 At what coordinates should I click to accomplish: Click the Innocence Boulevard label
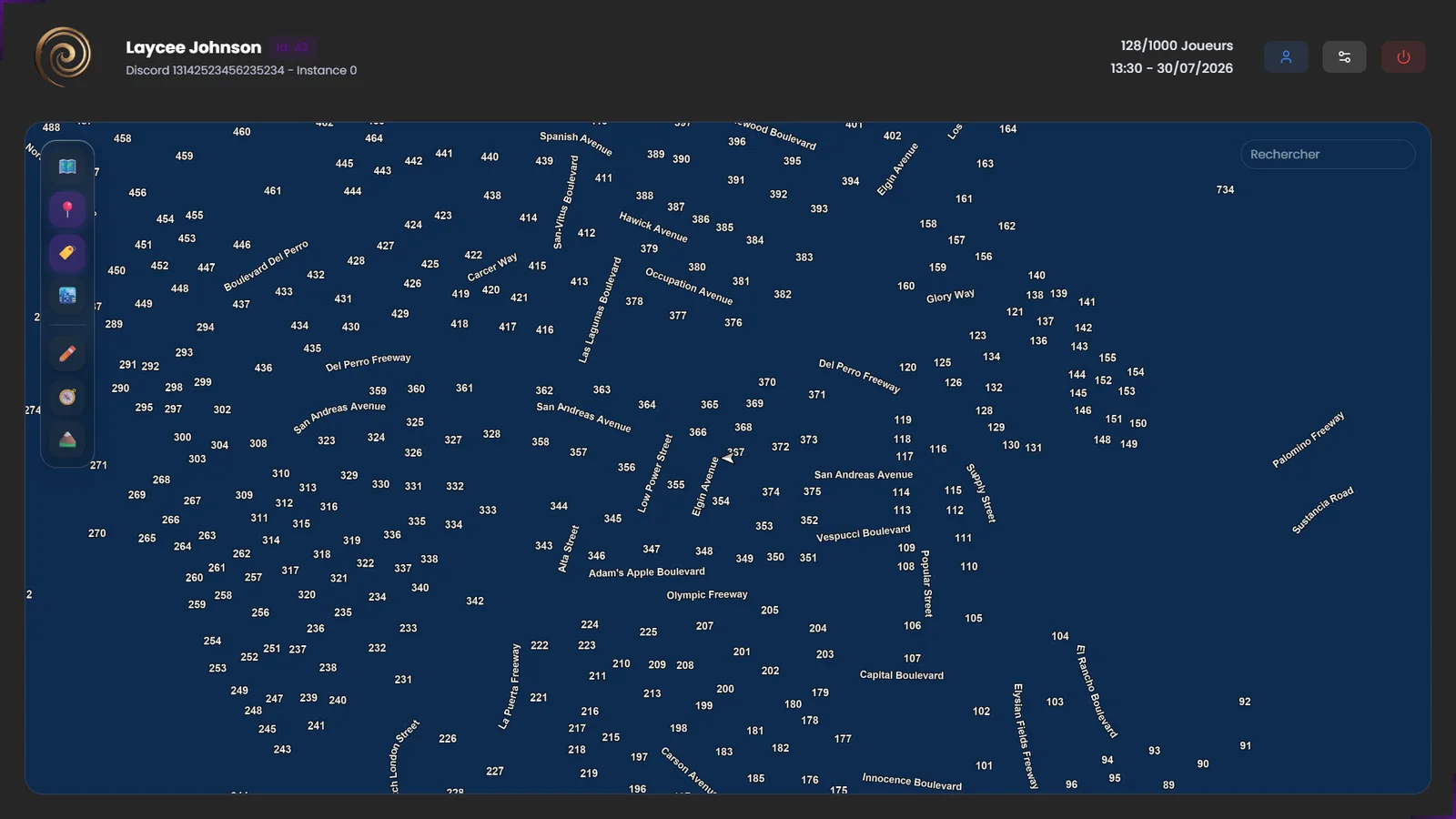tap(912, 782)
